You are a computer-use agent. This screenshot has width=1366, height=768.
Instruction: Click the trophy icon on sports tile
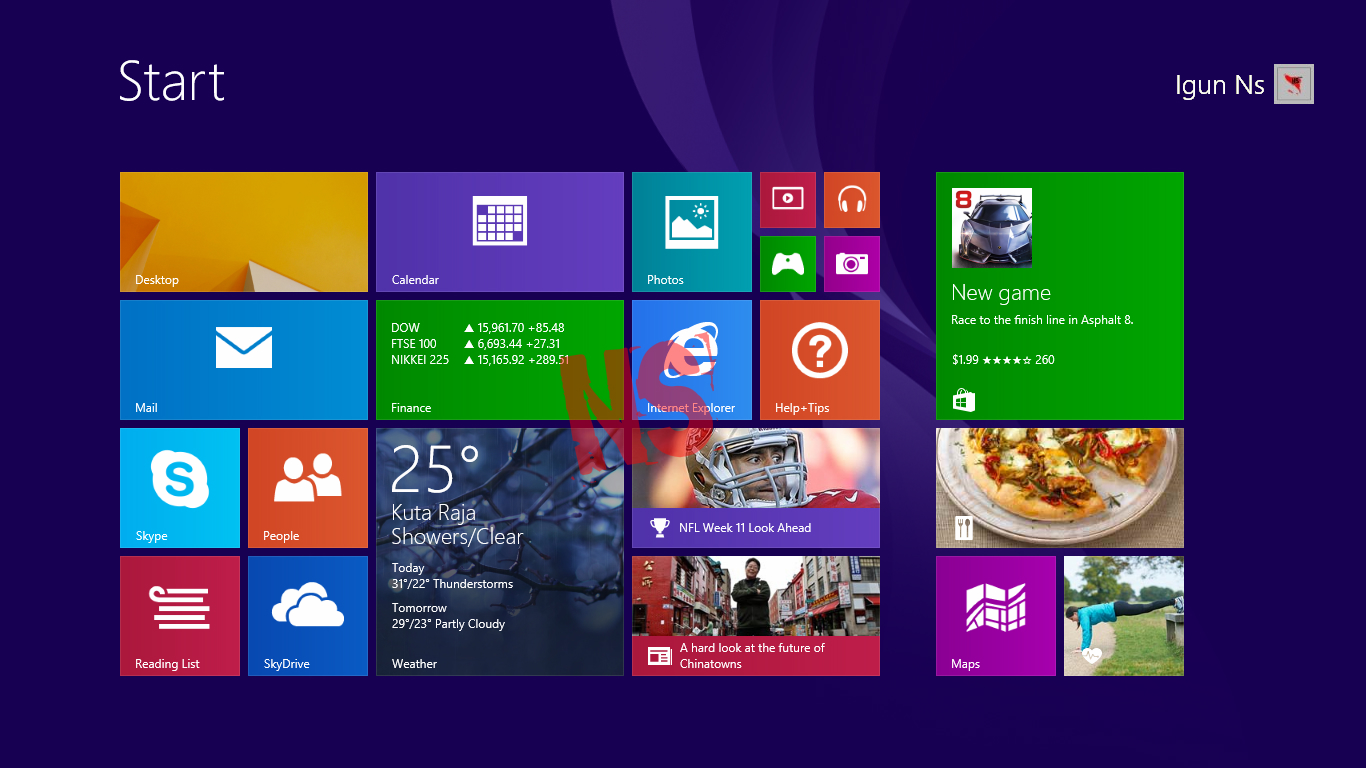coord(659,527)
